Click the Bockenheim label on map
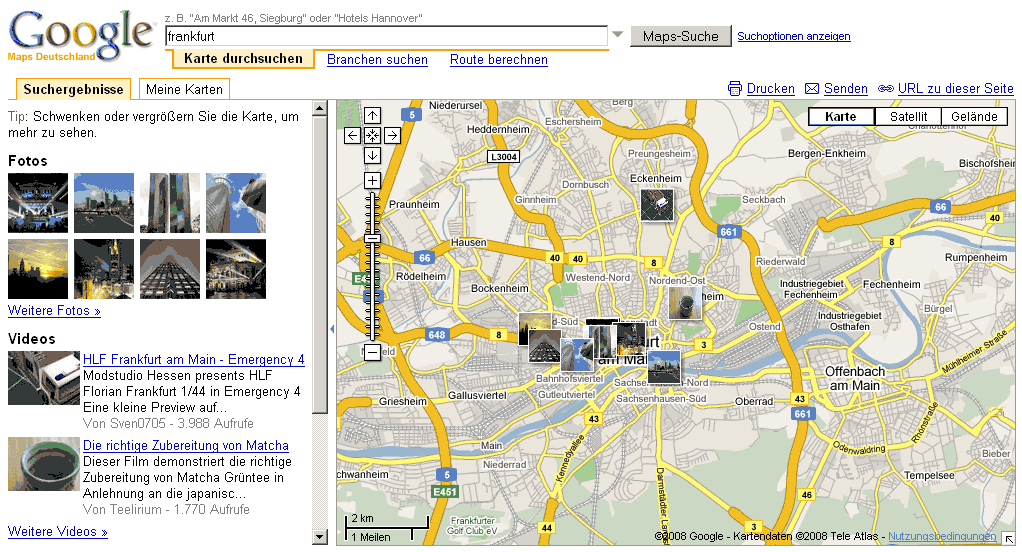 [x=500, y=288]
